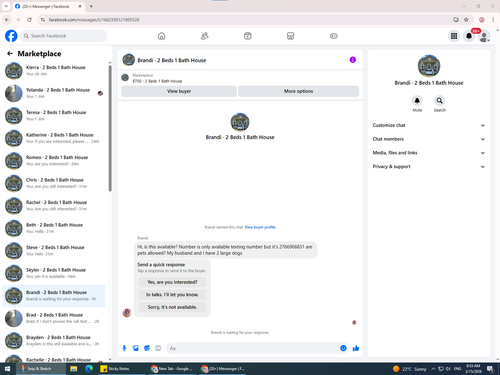This screenshot has height=375, width=500.
Task: Open the Brayden conversation
Action: tap(54, 341)
